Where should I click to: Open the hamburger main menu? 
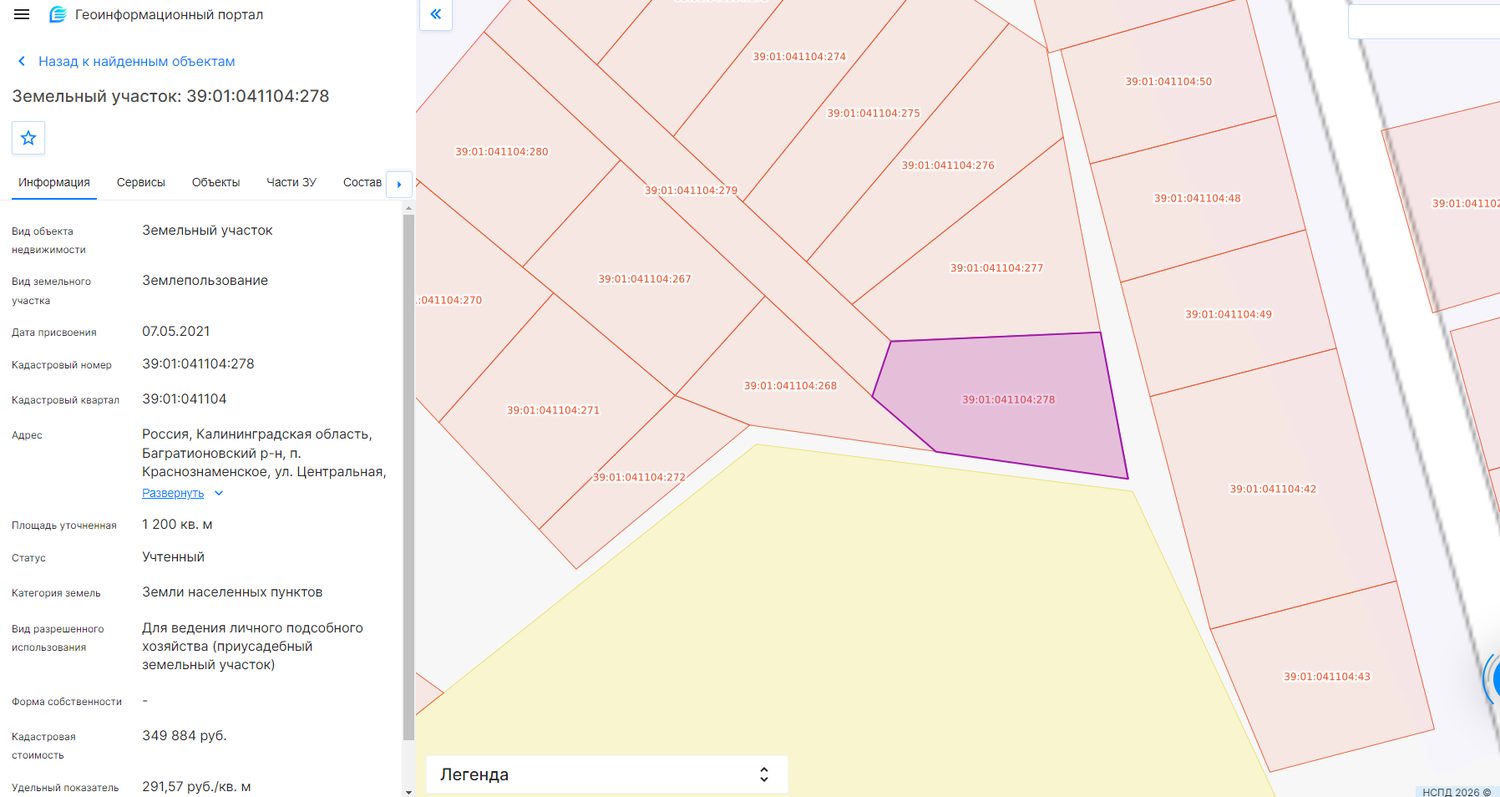tap(21, 15)
